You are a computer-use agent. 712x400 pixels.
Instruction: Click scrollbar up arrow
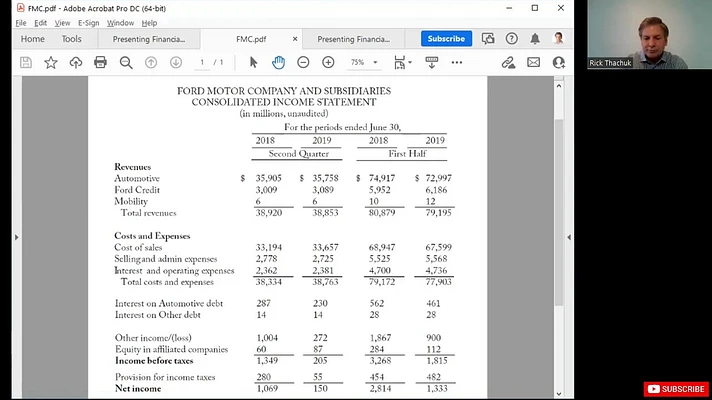point(559,86)
